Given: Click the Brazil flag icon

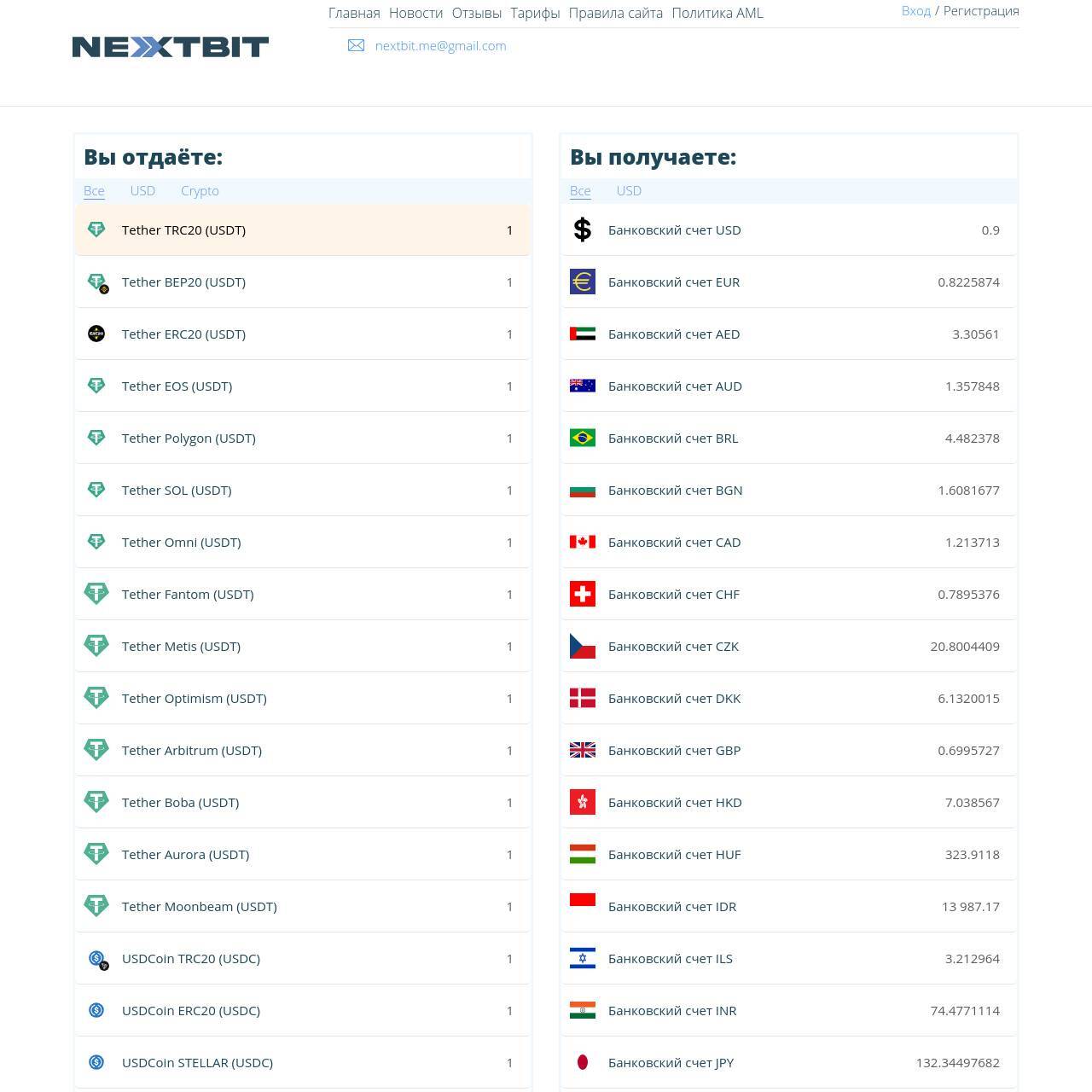Looking at the screenshot, I should click(583, 438).
